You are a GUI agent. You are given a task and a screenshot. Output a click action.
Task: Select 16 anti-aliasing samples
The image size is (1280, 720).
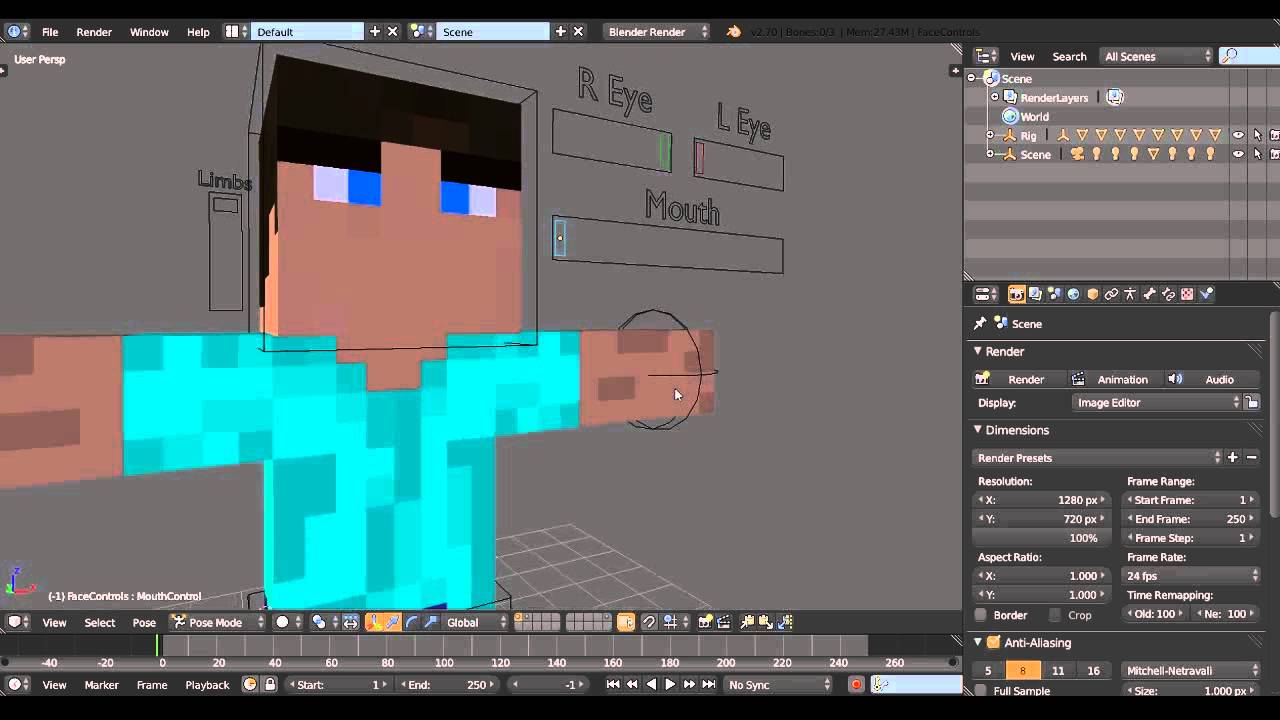tap(1094, 671)
